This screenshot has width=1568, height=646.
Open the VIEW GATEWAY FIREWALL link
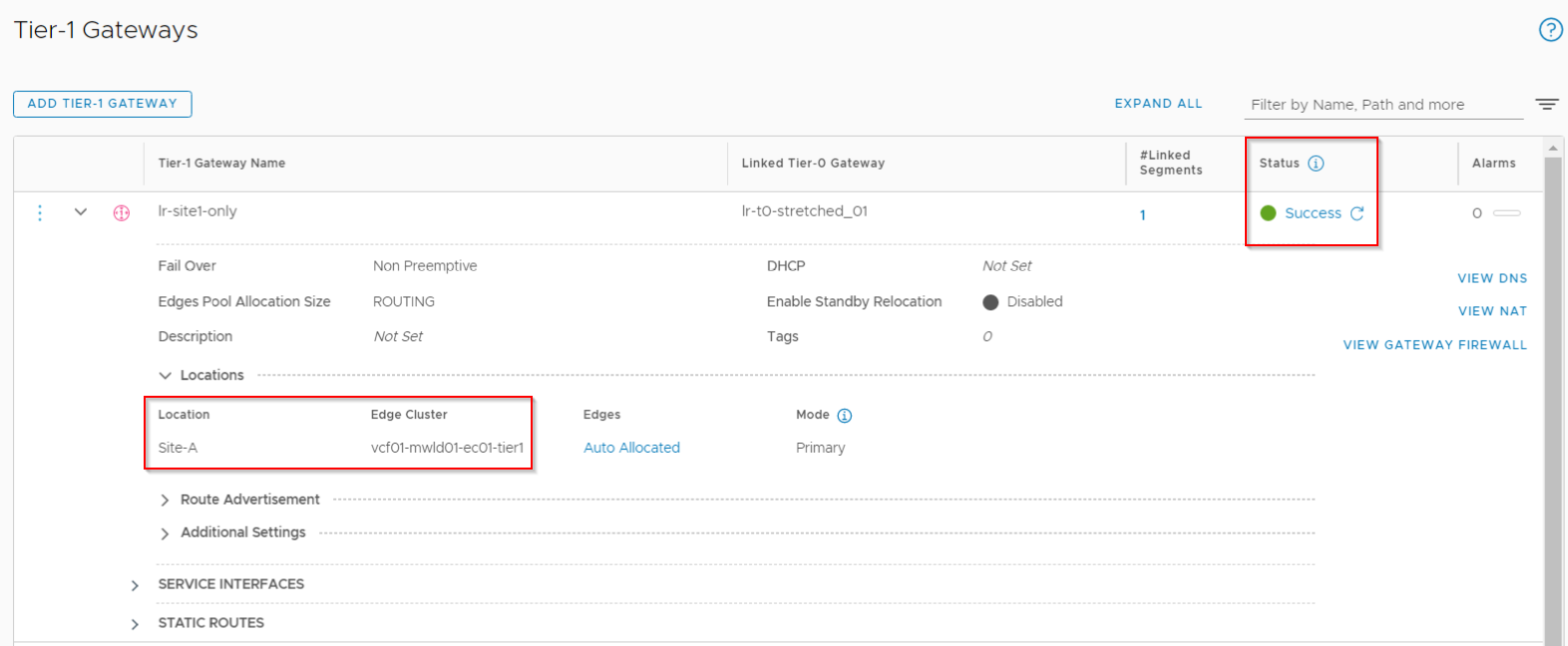pyautogui.click(x=1434, y=345)
